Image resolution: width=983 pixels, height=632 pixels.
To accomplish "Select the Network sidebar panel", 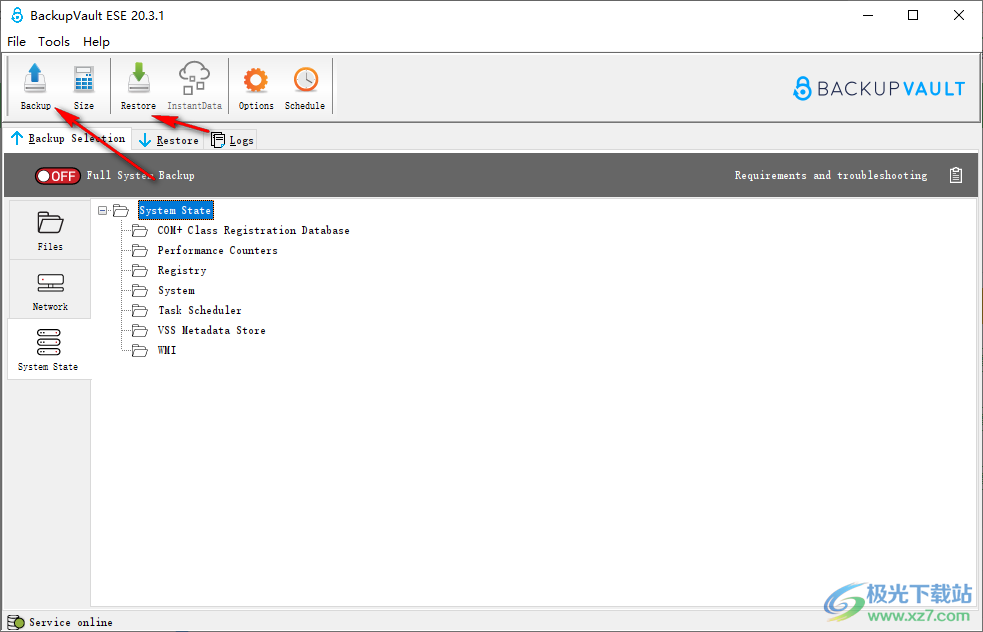I will pos(50,290).
